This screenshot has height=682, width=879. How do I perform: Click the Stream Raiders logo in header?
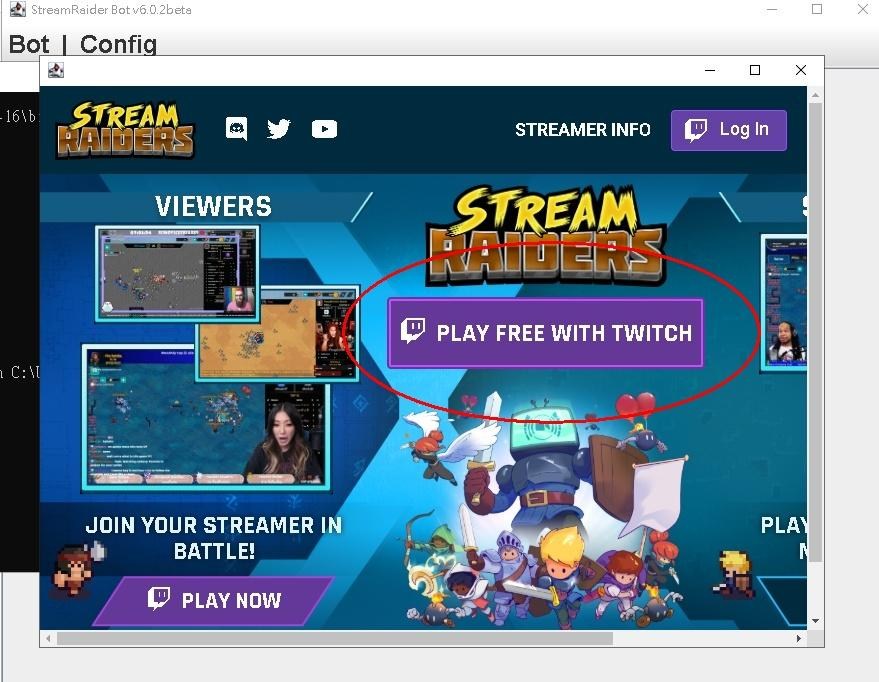[x=126, y=129]
